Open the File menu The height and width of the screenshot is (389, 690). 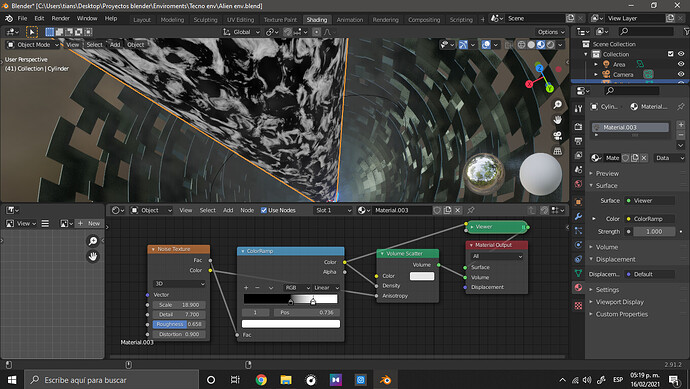pyautogui.click(x=22, y=18)
